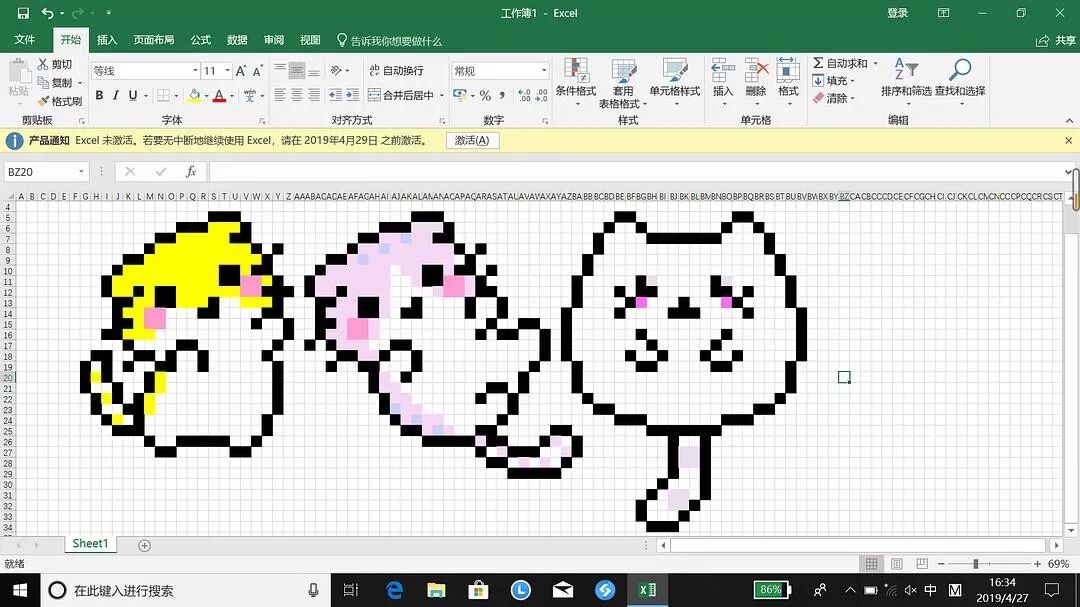Click in the formula bar
1080x607 pixels.
click(x=637, y=171)
